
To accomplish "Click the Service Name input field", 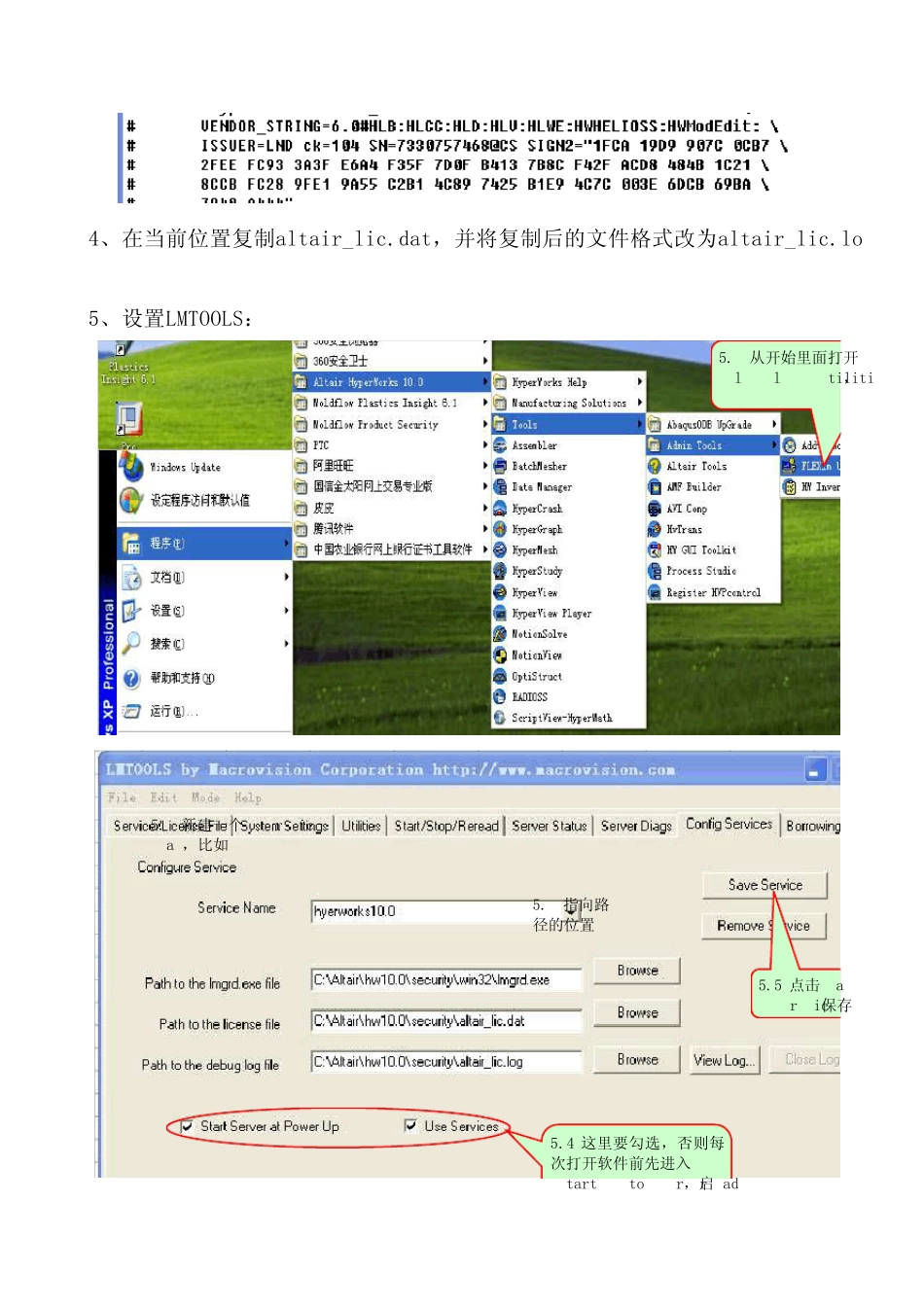I will point(446,911).
